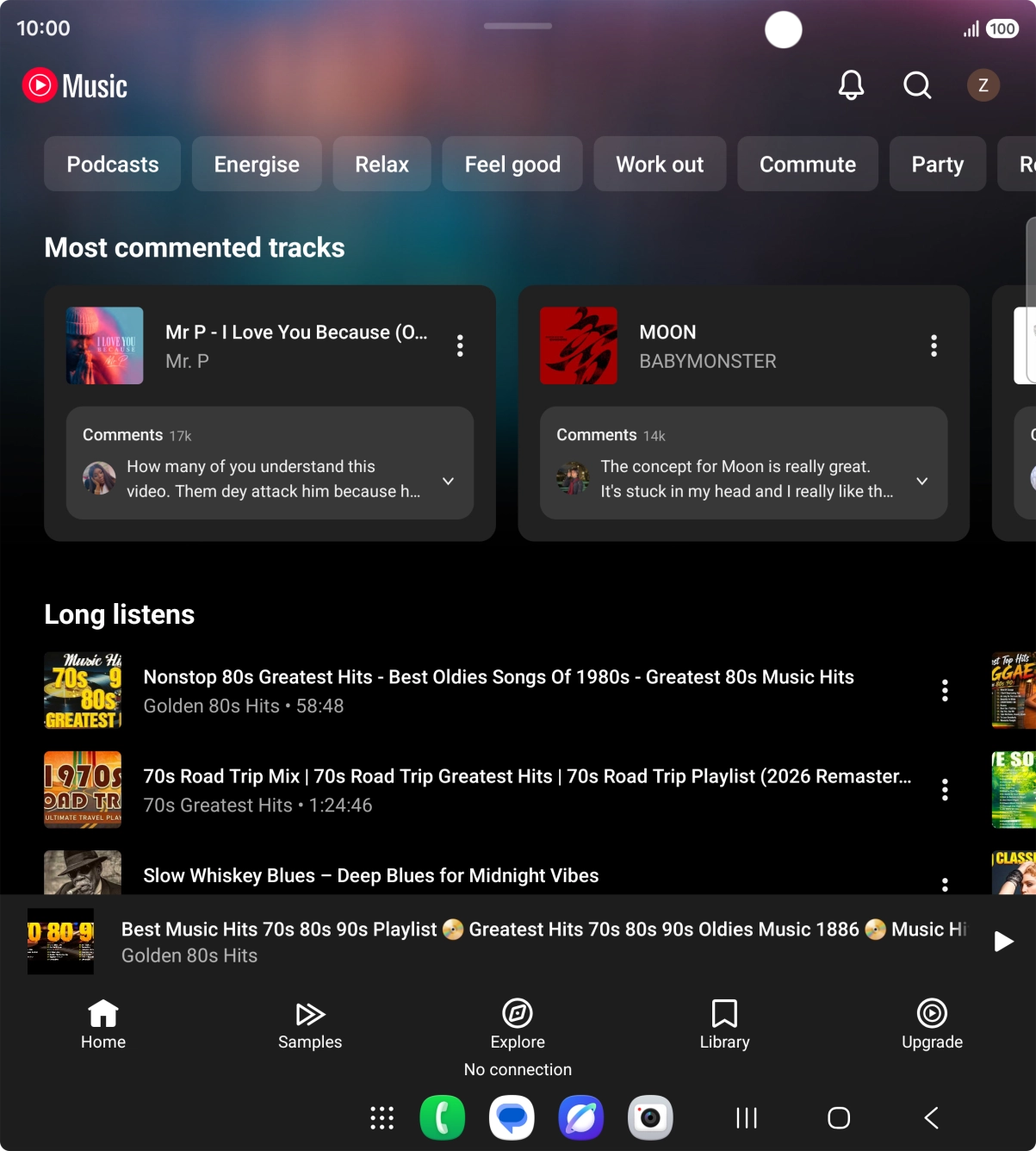Open options for Mr P track
The width and height of the screenshot is (1036, 1151).
click(460, 345)
